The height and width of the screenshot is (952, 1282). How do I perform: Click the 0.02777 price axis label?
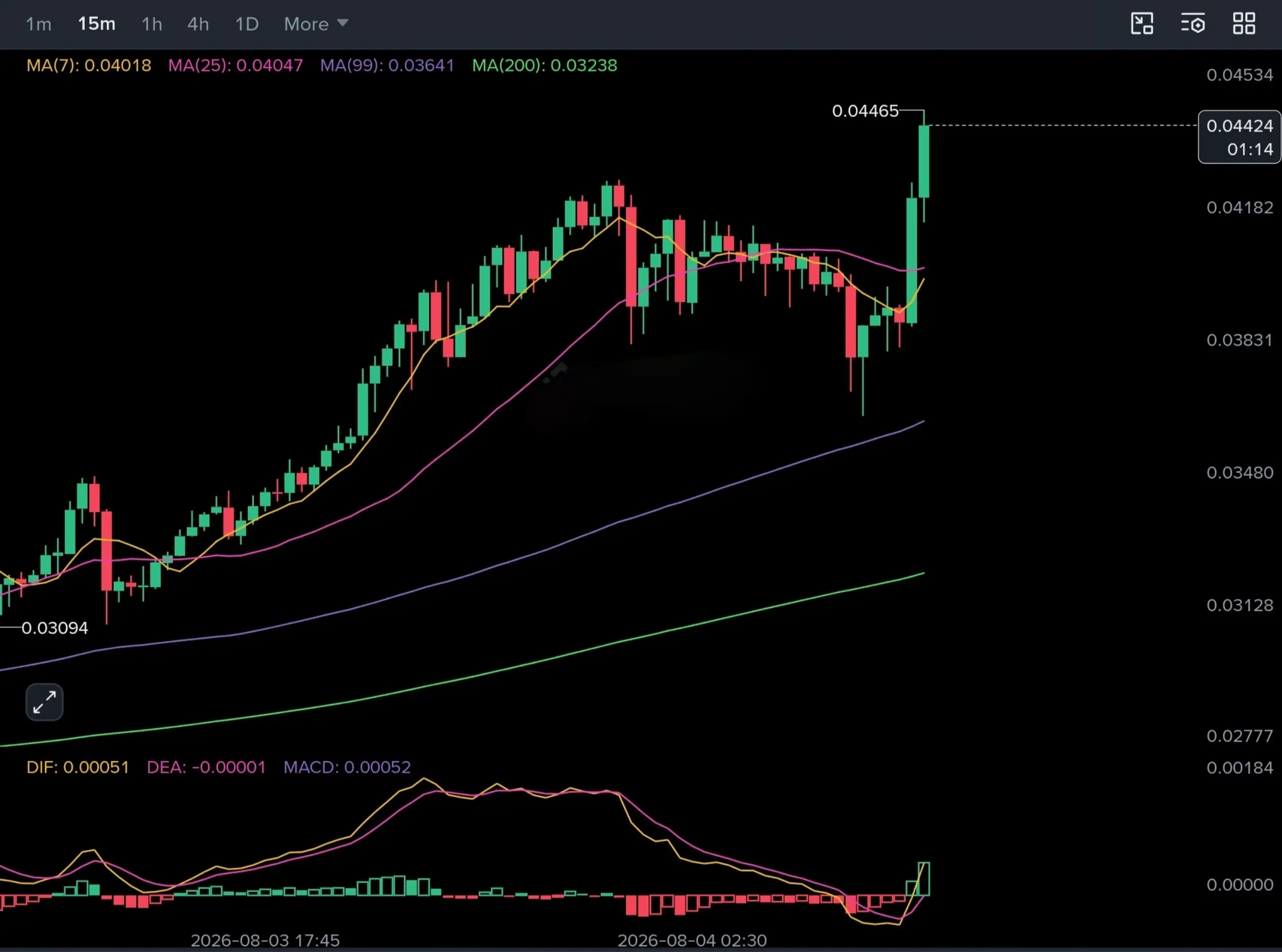coord(1240,736)
